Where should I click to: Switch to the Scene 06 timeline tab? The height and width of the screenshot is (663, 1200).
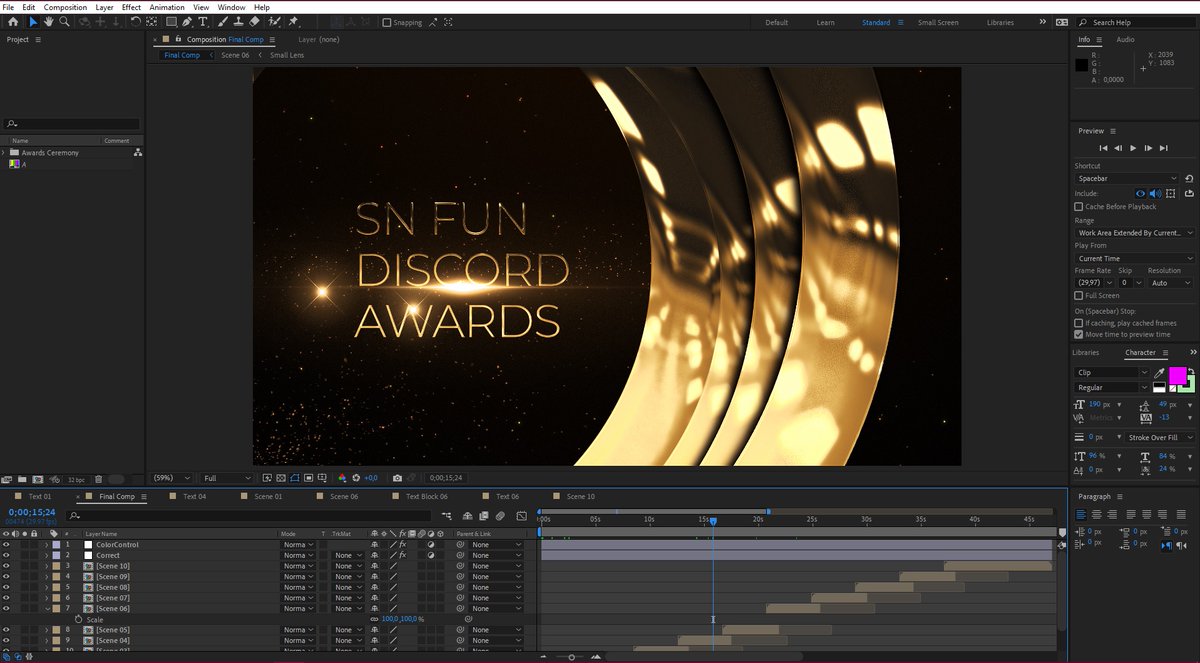pyautogui.click(x=344, y=496)
